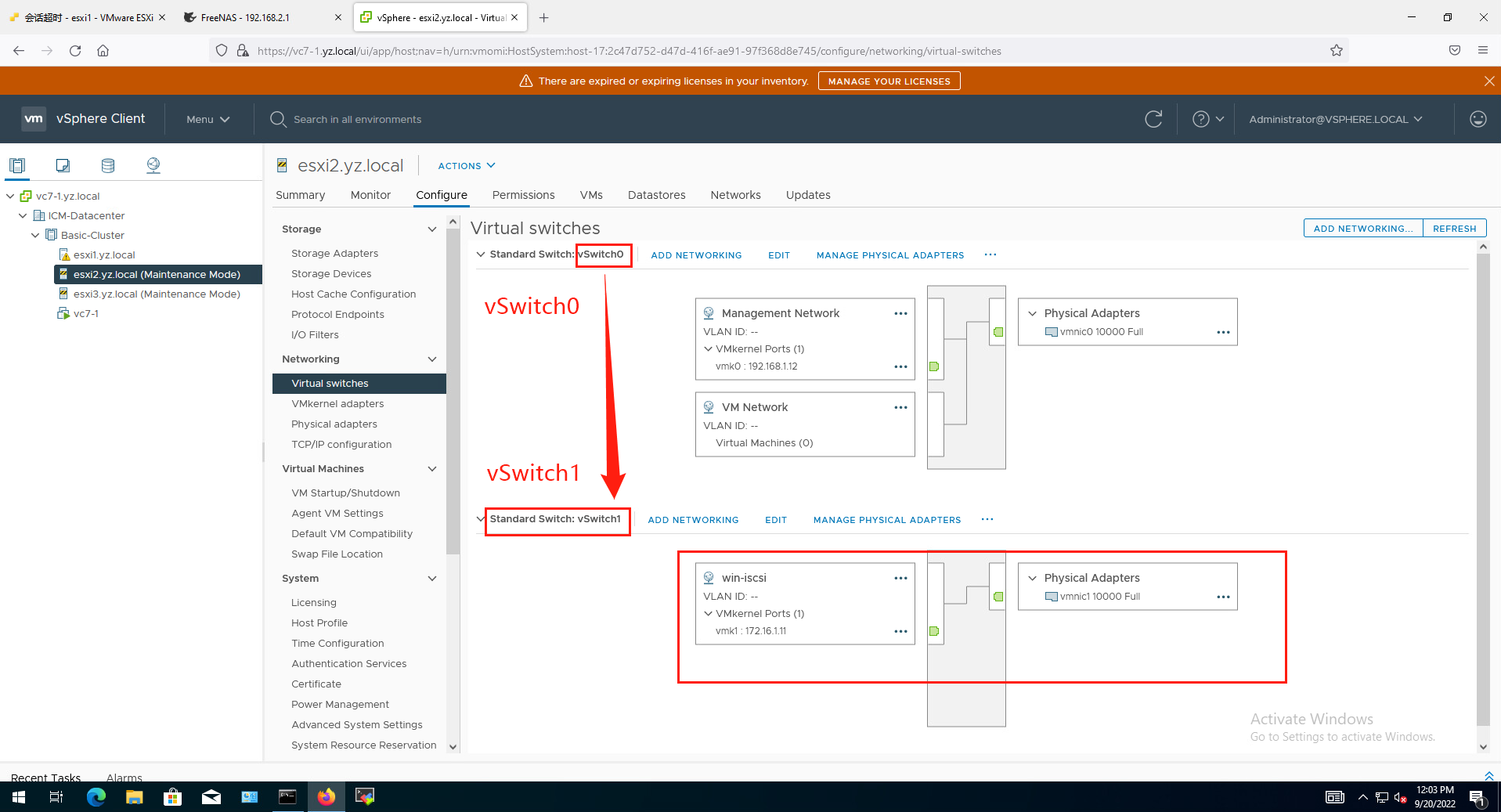The image size is (1501, 812).
Task: Click the feedback smiley icon top right
Action: tap(1478, 118)
